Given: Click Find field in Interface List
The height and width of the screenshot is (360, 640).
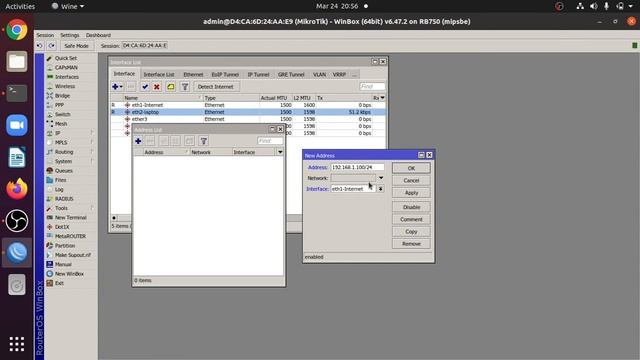Looking at the screenshot, I should tap(372, 87).
